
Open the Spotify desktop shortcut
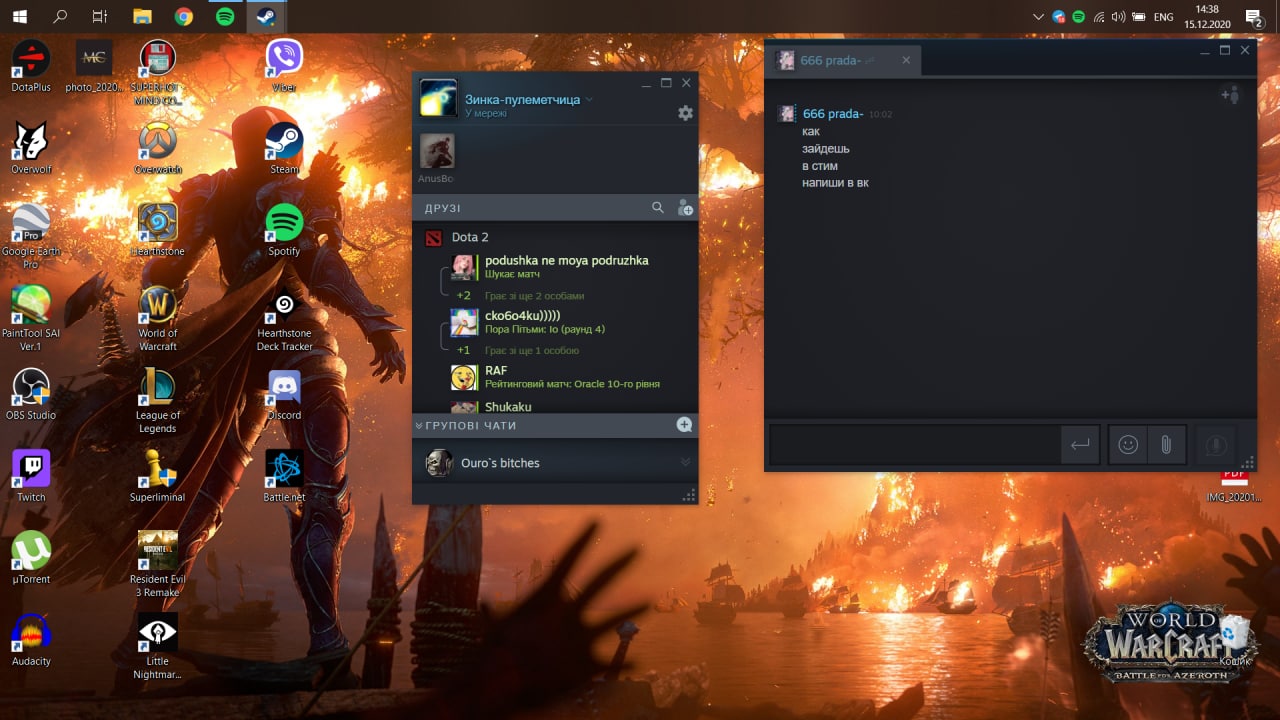point(284,230)
